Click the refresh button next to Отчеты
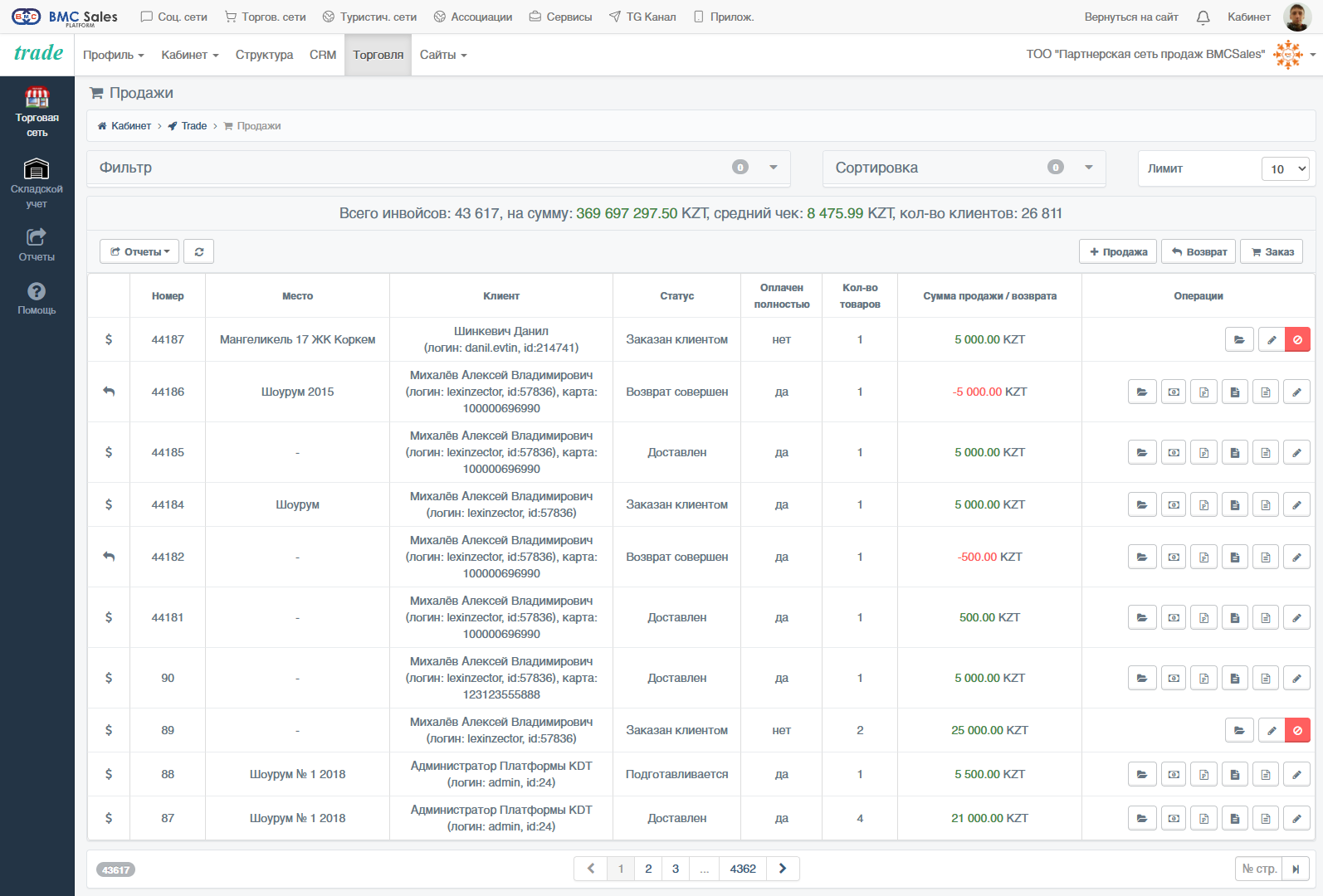The height and width of the screenshot is (896, 1323). point(199,251)
